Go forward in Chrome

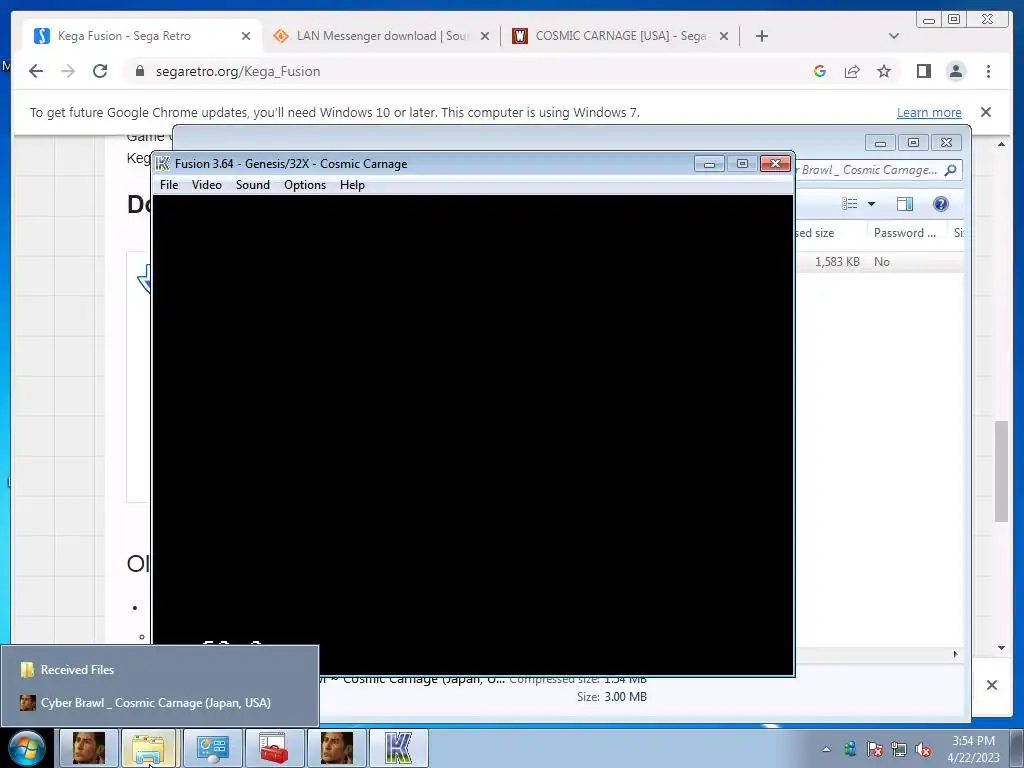point(68,71)
